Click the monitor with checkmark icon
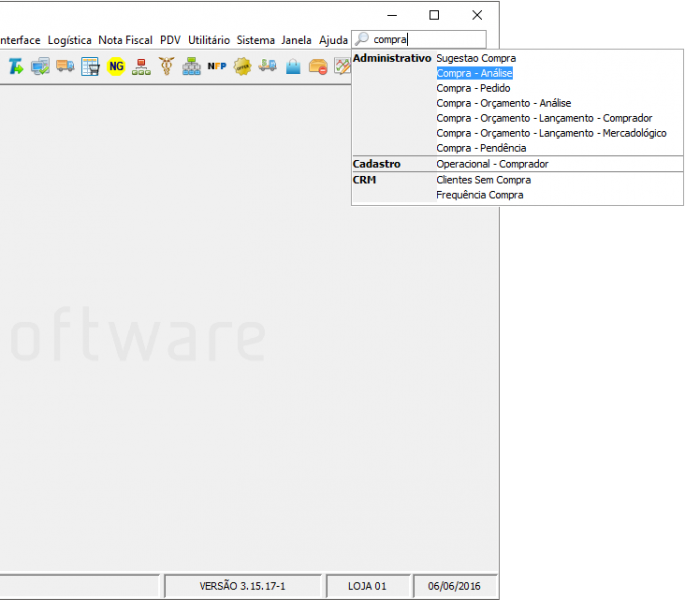 tap(40, 67)
